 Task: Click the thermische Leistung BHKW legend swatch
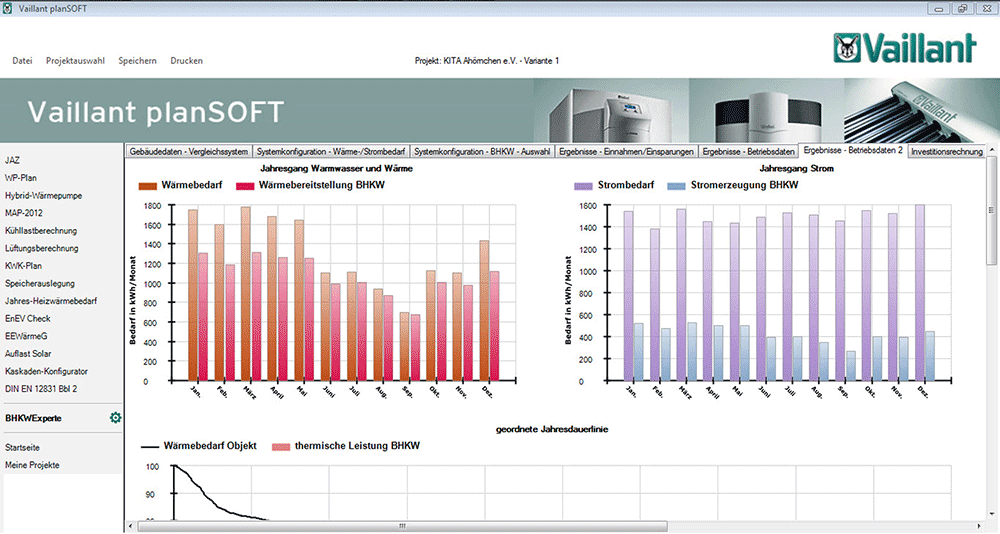click(x=281, y=447)
